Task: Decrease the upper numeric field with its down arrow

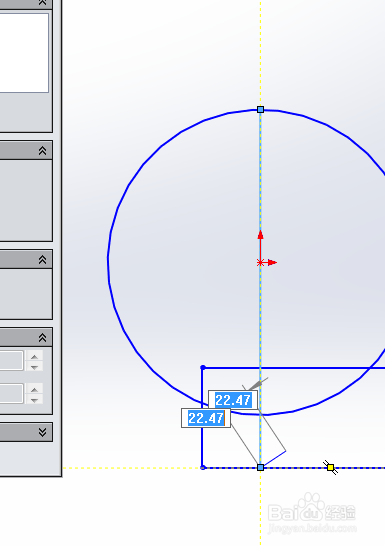Action: (34, 367)
